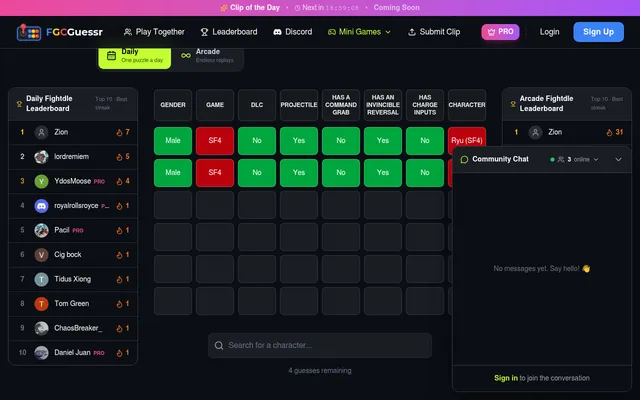Click Tidus Xiong's avatar
Viewport: 640px width, 400px height.
(x=41, y=279)
